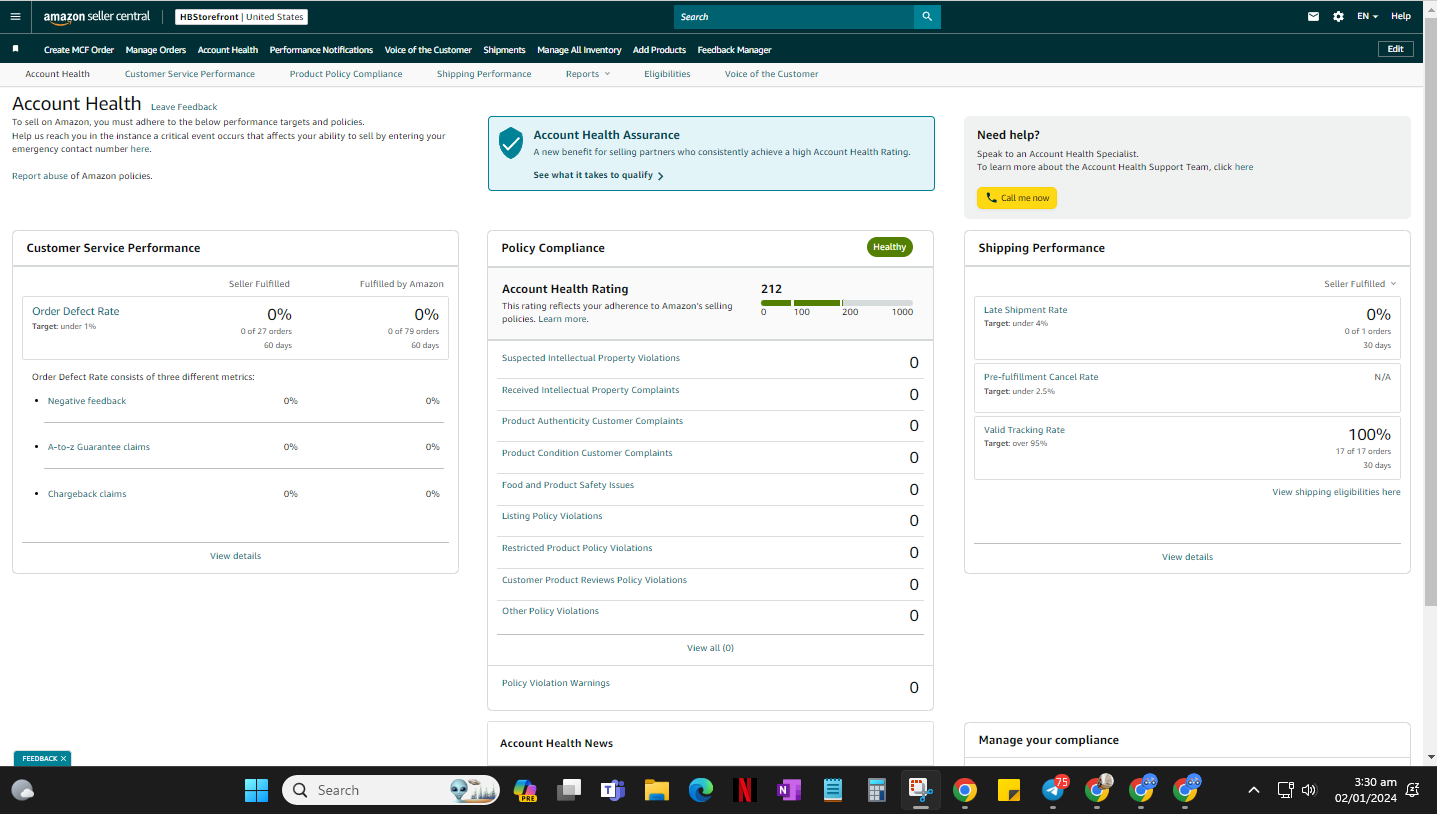This screenshot has width=1437, height=814.
Task: Close the FEEDBACK tab with its X
Action: point(63,759)
